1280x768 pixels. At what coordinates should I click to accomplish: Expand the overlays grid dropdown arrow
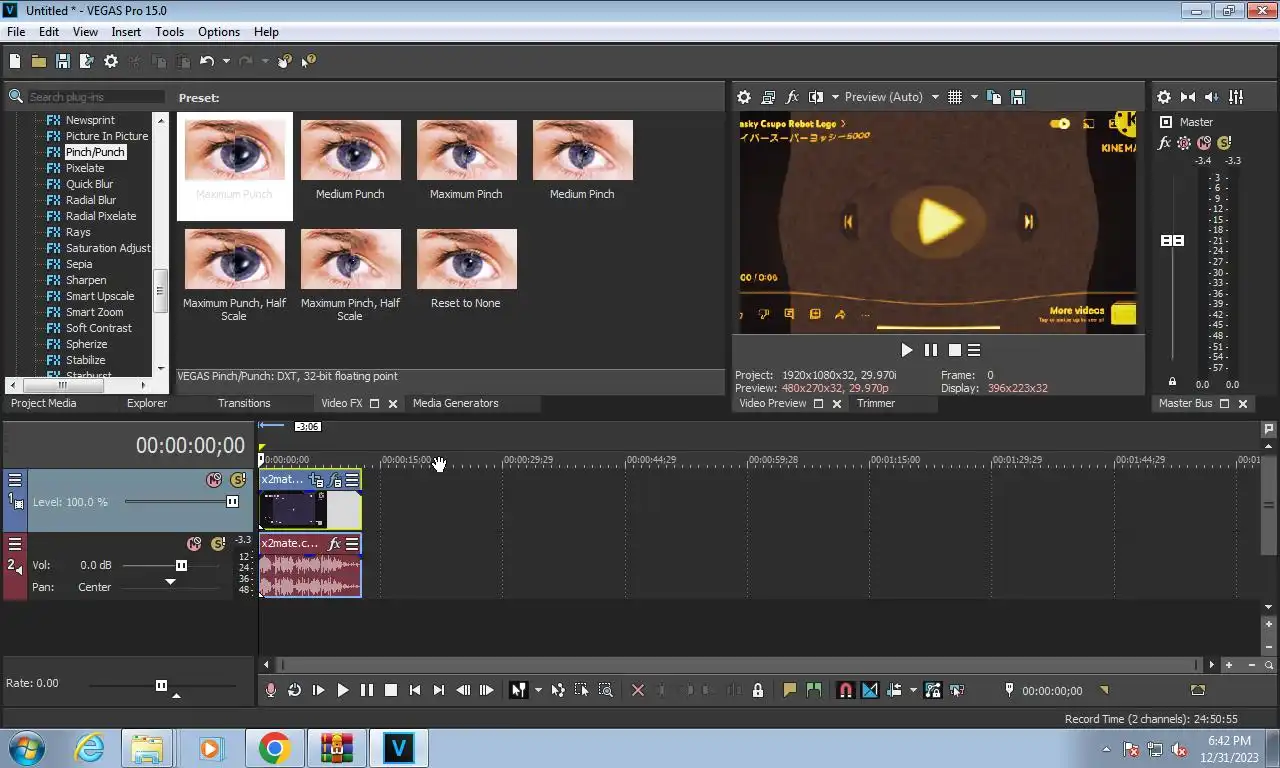pos(972,97)
